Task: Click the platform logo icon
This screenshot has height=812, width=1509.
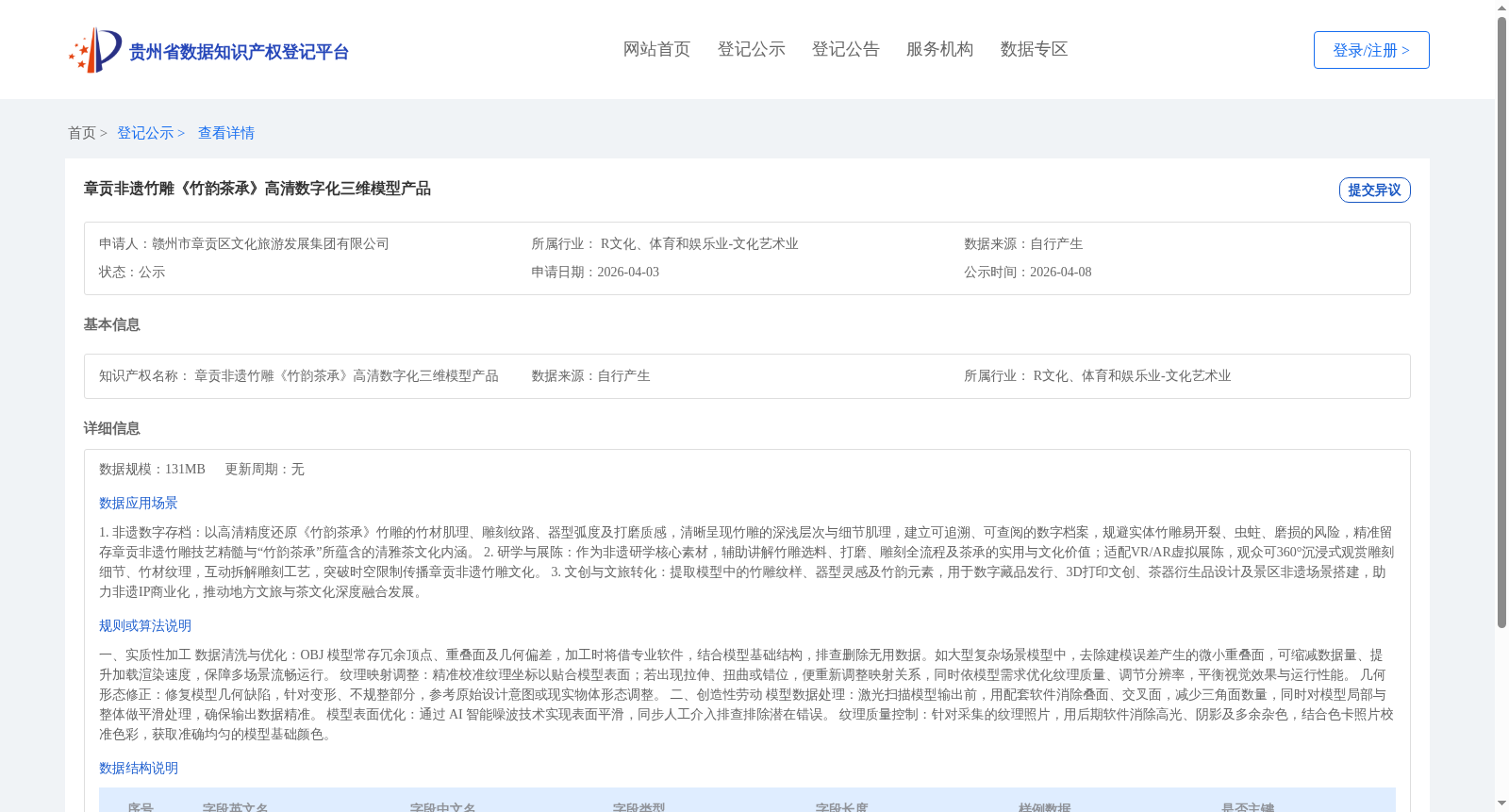Action: click(95, 50)
